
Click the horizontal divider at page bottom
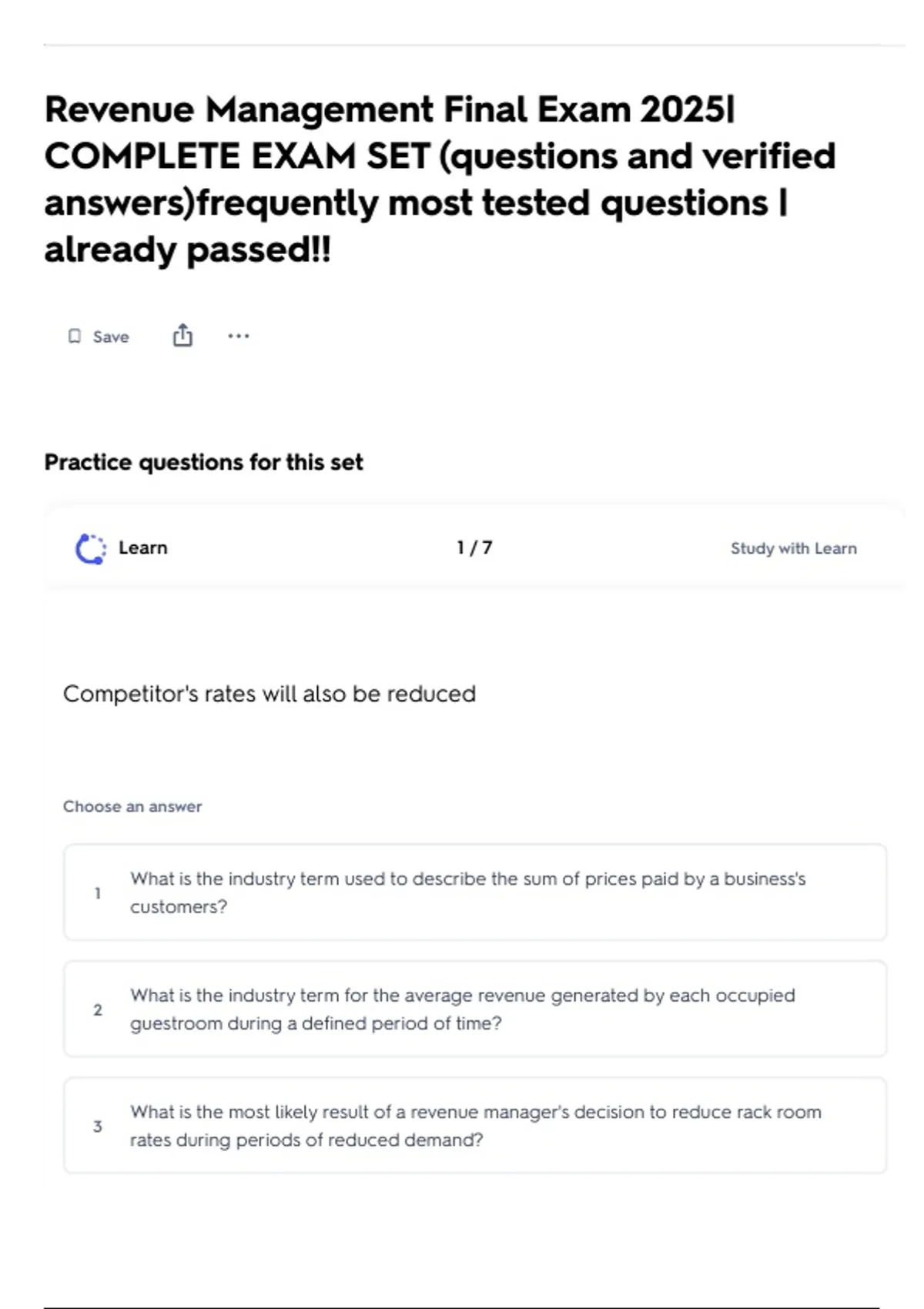click(462, 1307)
